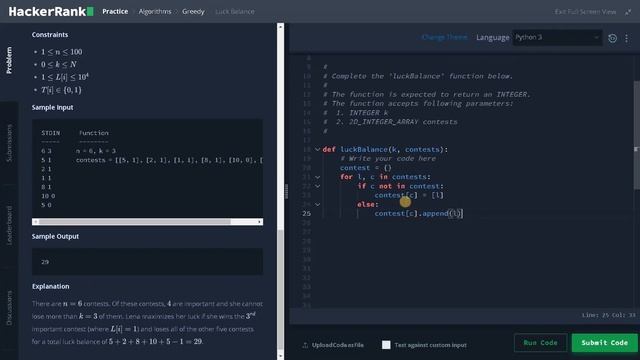Click Change Theme link
The width and height of the screenshot is (640, 360).
(444, 37)
